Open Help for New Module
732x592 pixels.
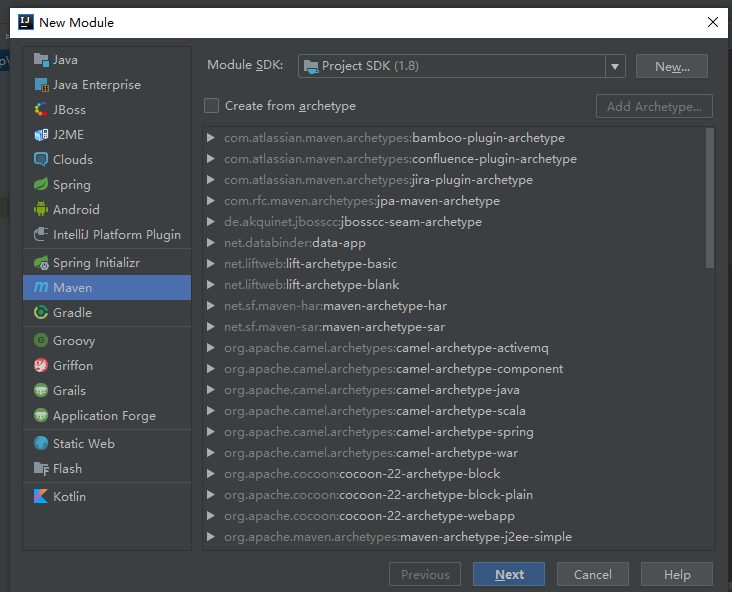(677, 574)
